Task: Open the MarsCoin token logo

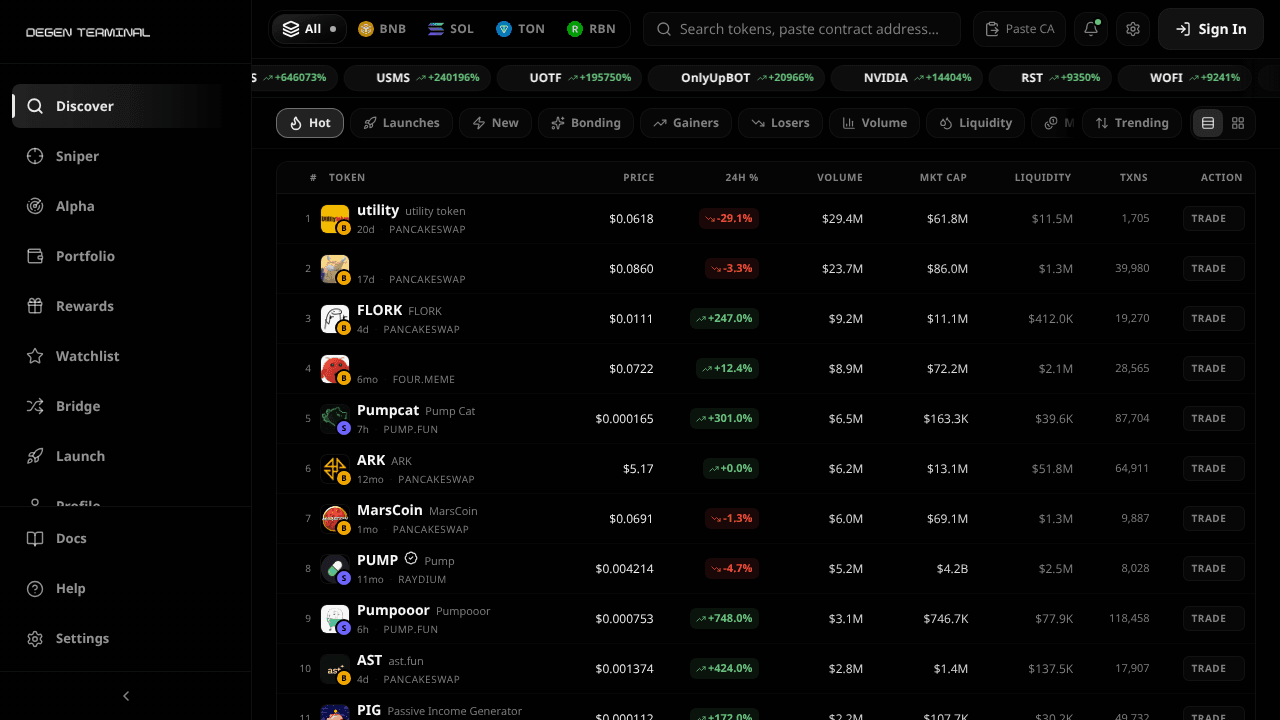Action: pyautogui.click(x=335, y=519)
